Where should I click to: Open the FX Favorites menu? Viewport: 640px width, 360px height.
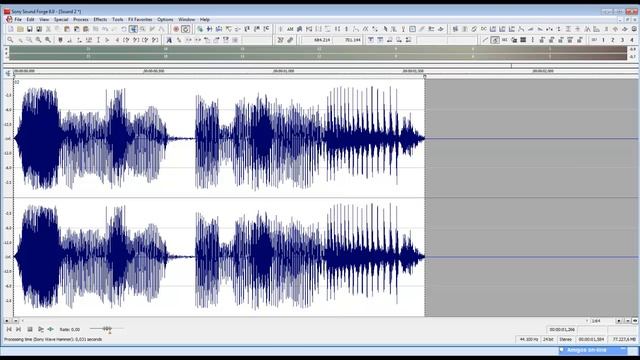tap(140, 20)
